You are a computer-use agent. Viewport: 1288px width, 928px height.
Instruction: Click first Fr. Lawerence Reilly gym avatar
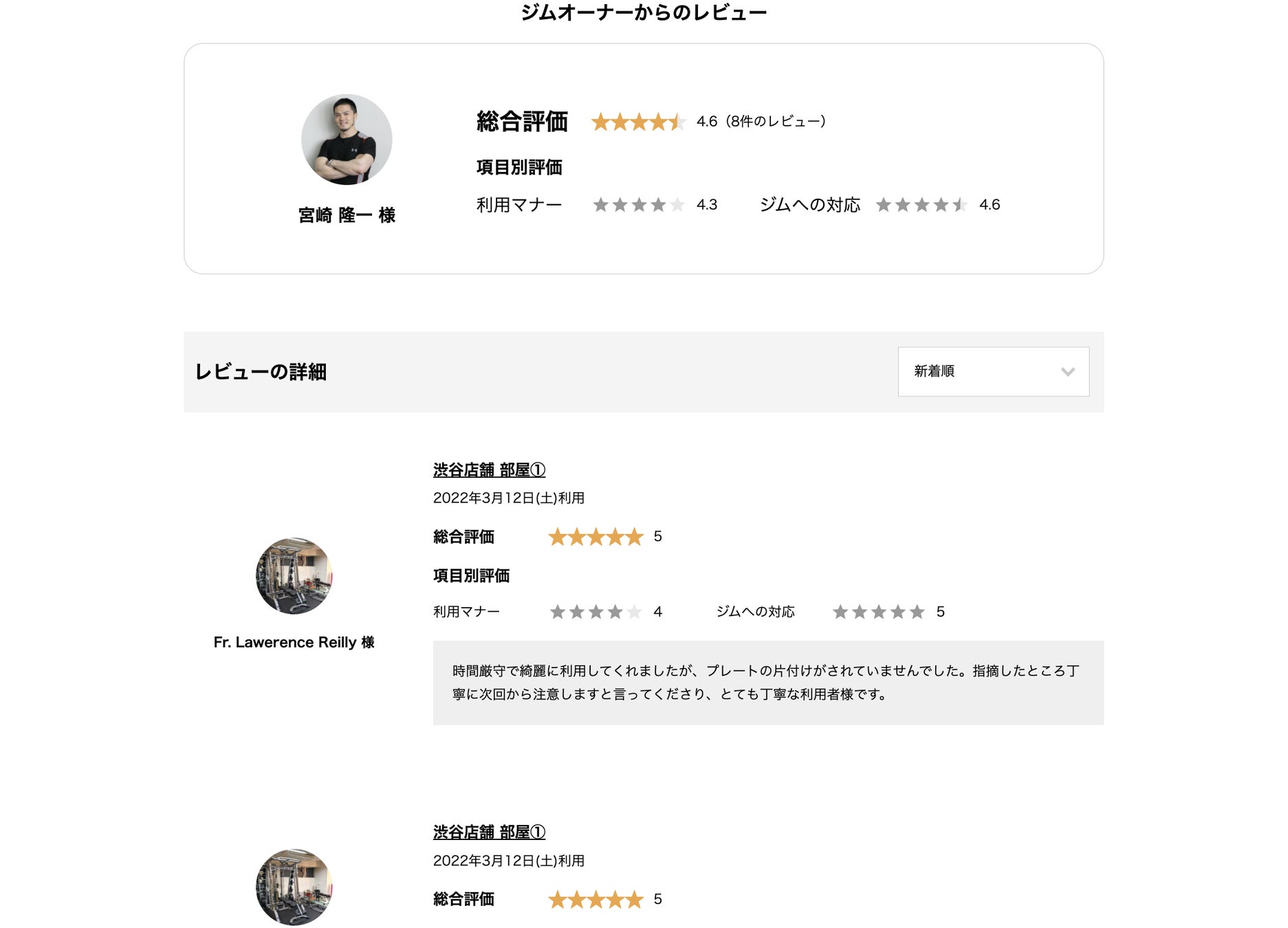[294, 576]
